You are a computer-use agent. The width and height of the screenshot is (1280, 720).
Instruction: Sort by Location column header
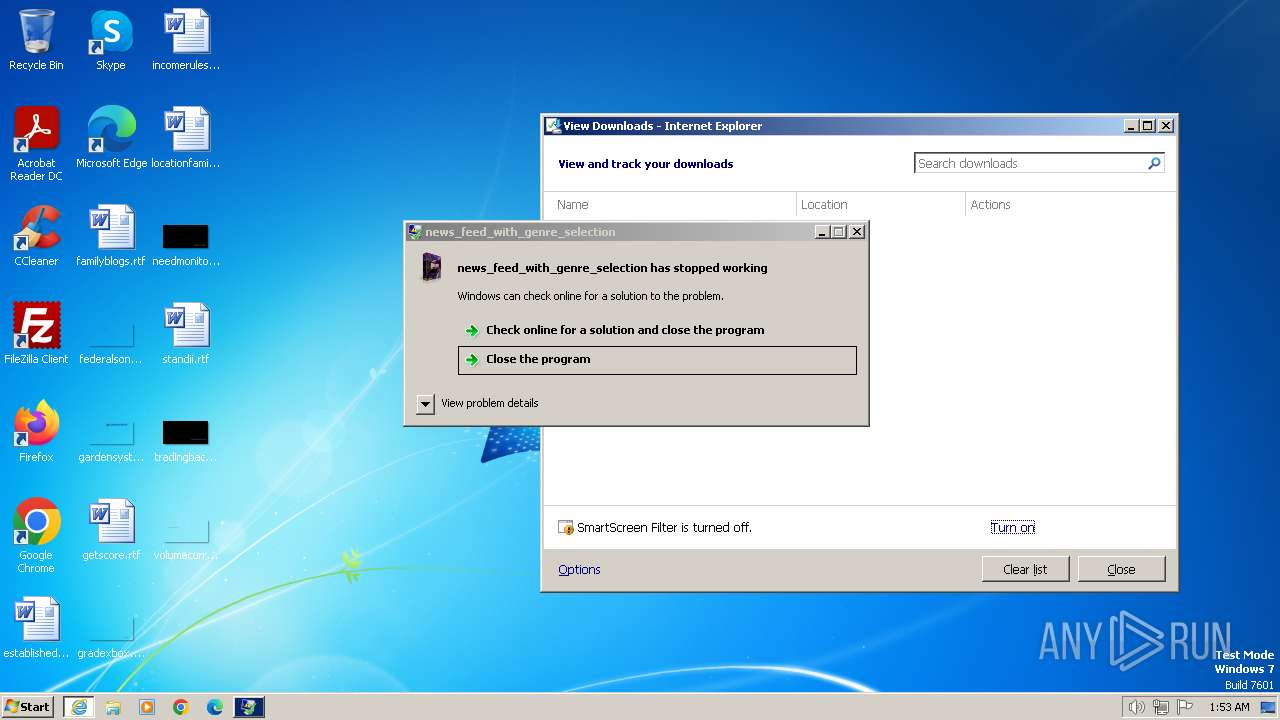(880, 204)
